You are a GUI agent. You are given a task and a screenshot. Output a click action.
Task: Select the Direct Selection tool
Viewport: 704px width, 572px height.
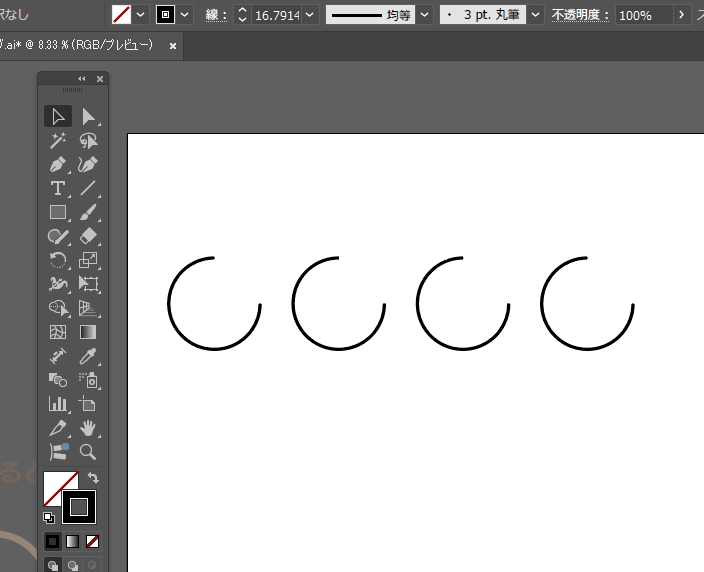(x=88, y=116)
